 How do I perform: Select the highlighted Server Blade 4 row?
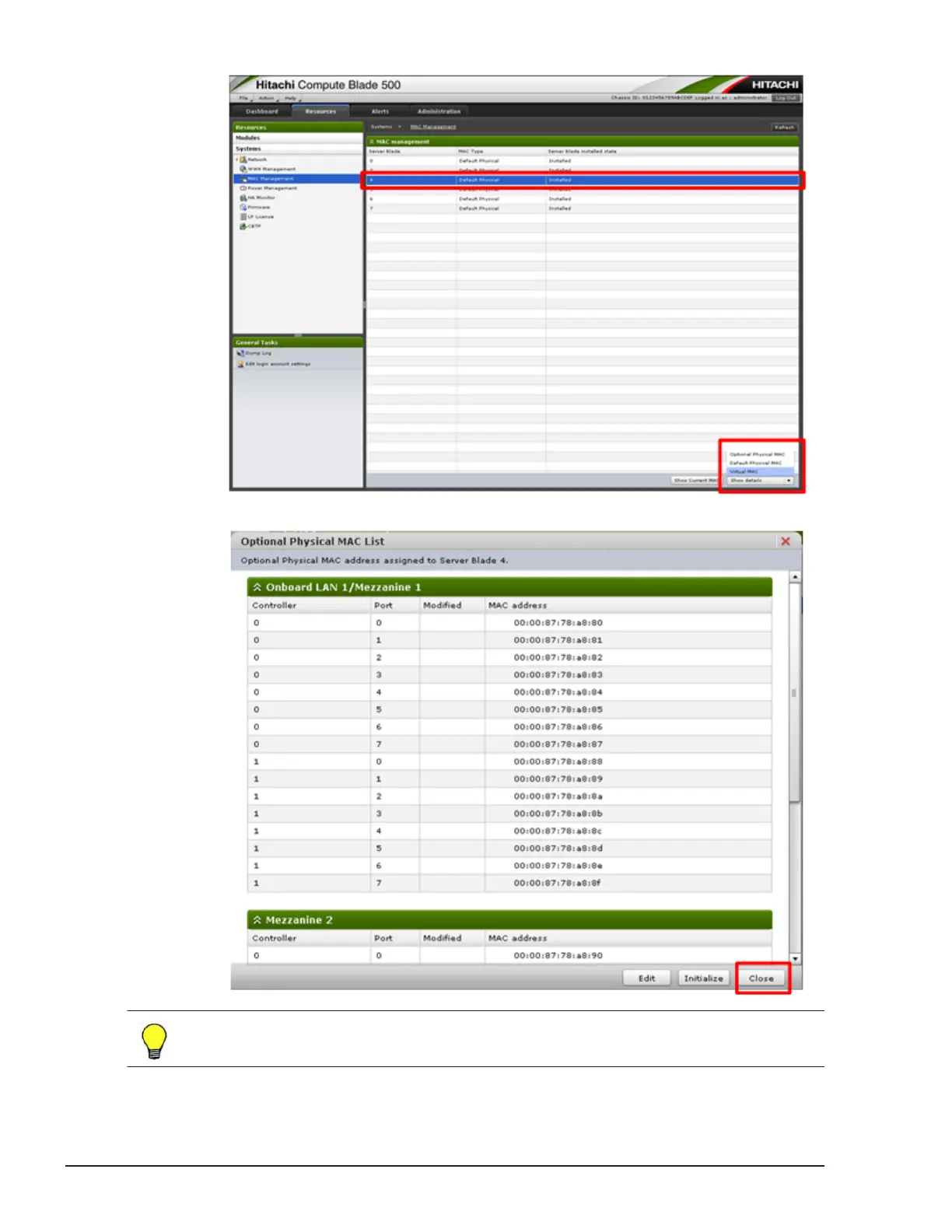[583, 180]
